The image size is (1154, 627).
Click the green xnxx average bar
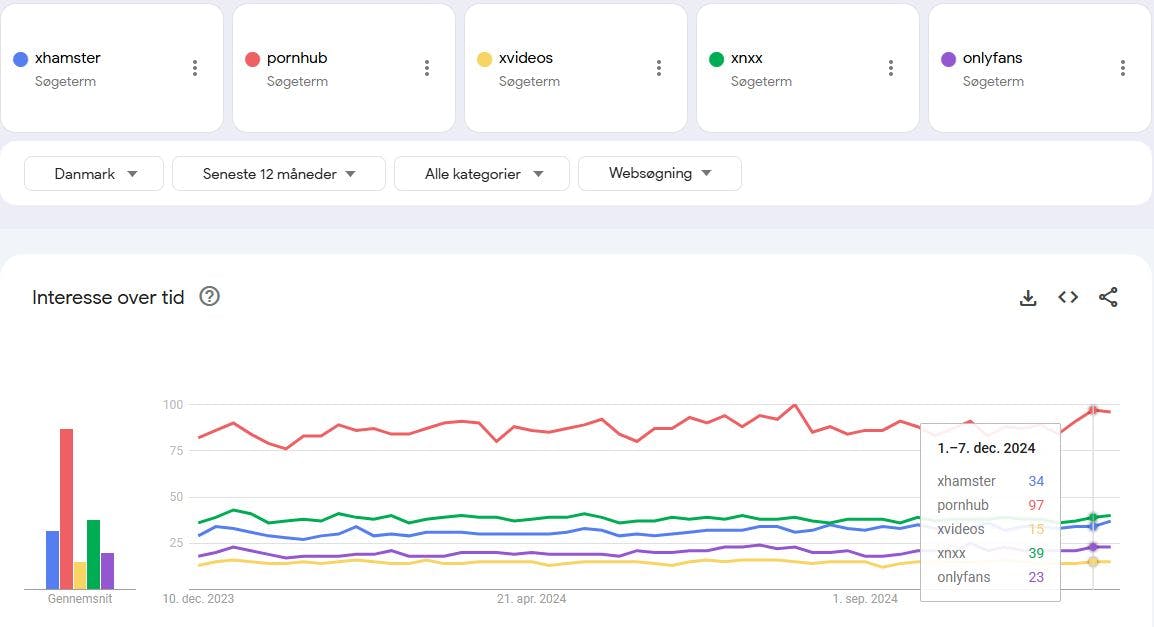[93, 554]
